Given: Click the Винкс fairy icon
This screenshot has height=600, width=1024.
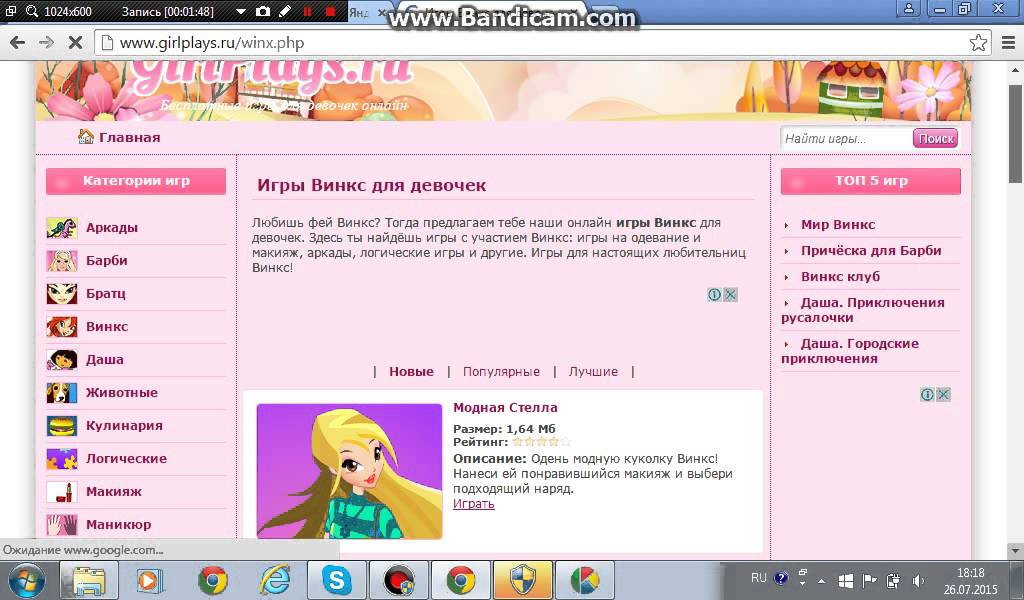Looking at the screenshot, I should click(62, 326).
